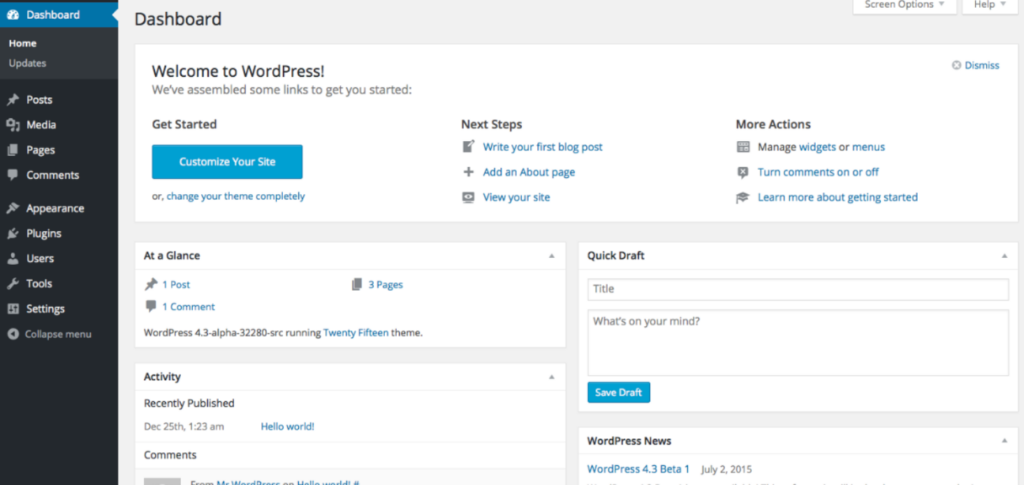Collapse the At a Glance widget
The height and width of the screenshot is (485, 1024).
tap(551, 256)
